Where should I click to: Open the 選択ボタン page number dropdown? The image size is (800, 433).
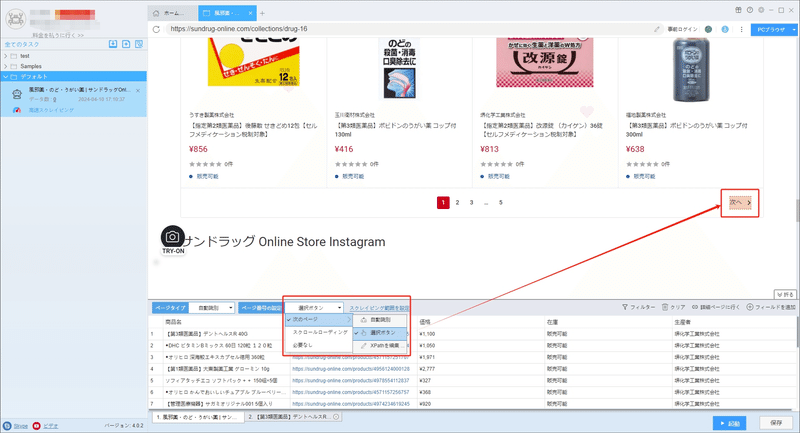coord(314,308)
